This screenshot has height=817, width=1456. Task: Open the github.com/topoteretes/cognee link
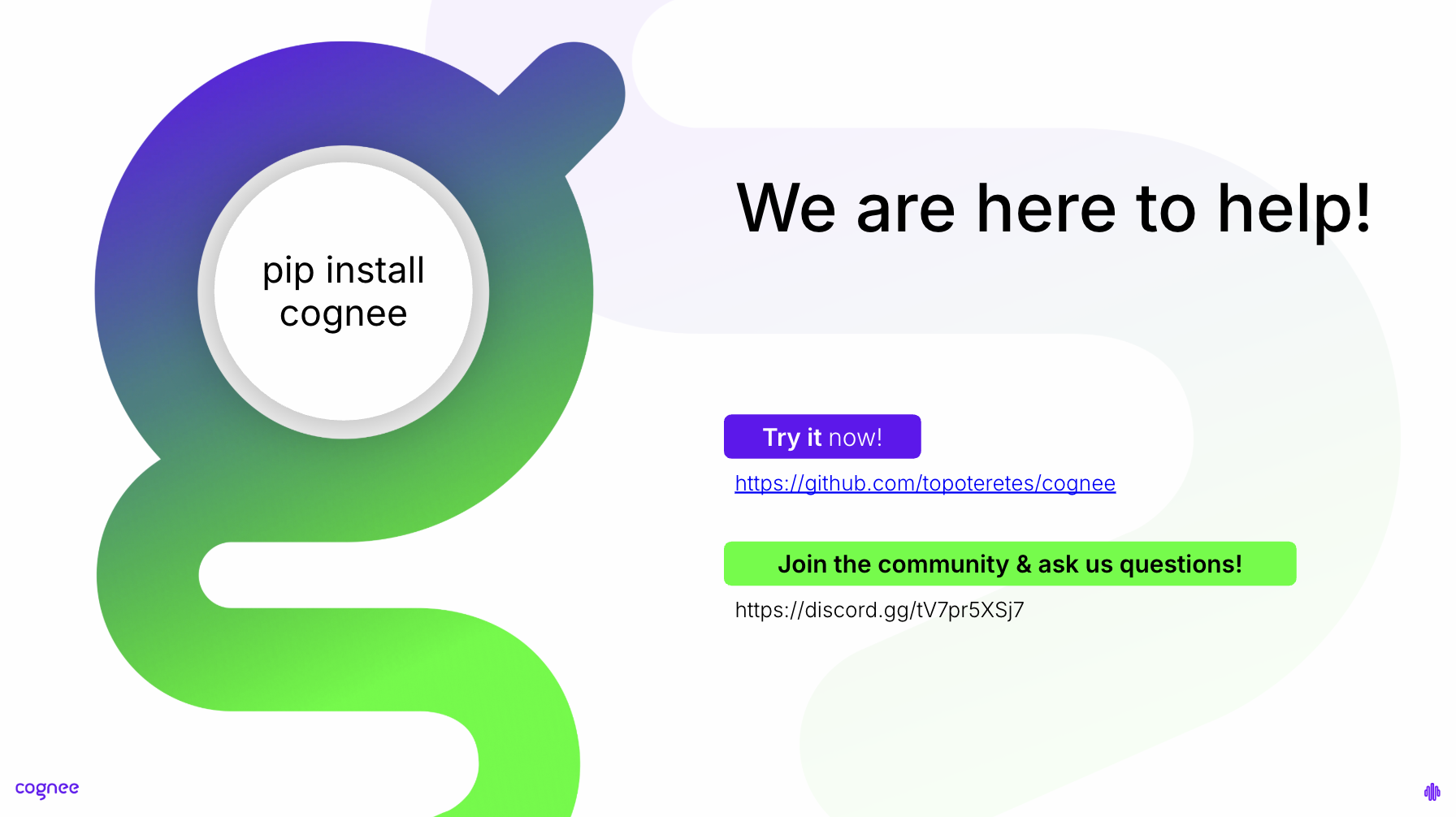coord(925,483)
